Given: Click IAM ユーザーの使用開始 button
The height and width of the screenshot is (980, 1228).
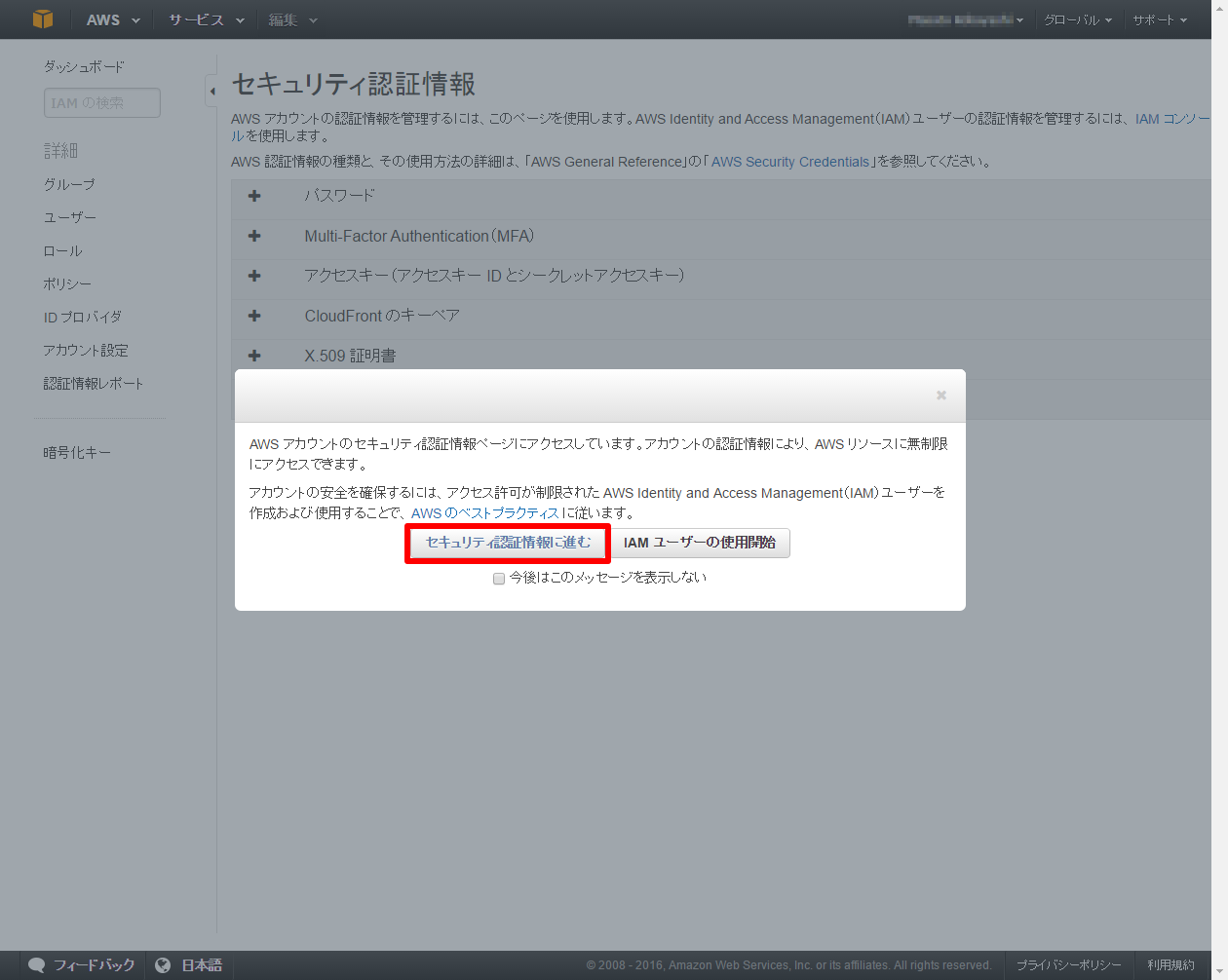Looking at the screenshot, I should [700, 543].
